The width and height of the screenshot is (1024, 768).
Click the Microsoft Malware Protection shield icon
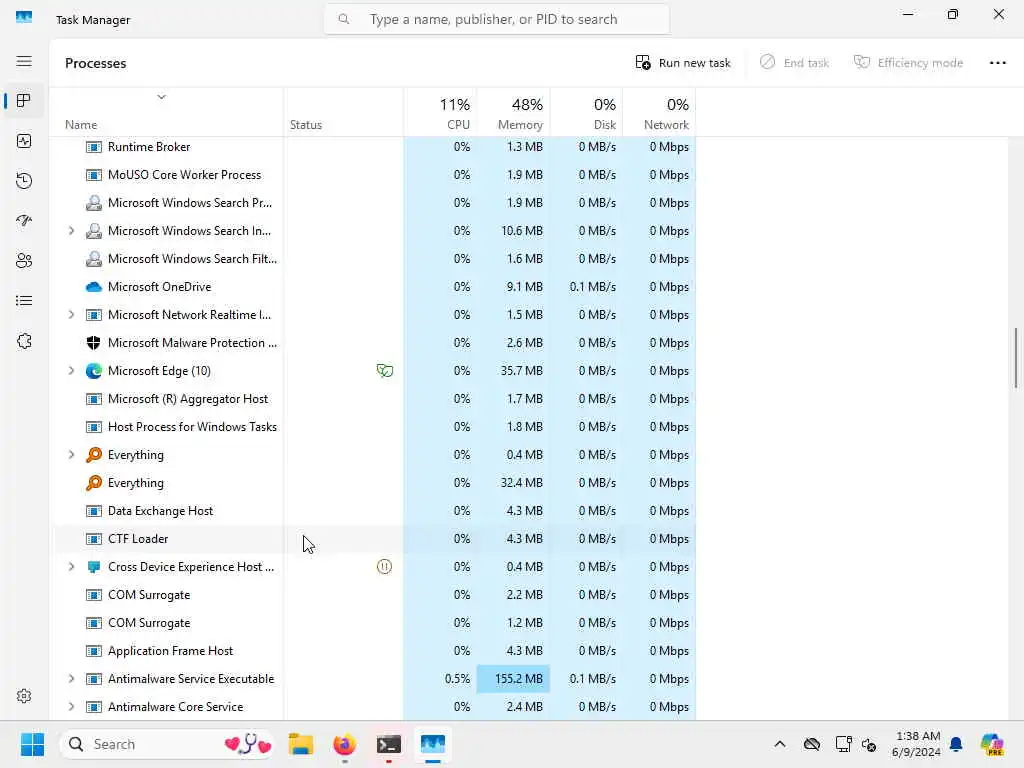[93, 343]
